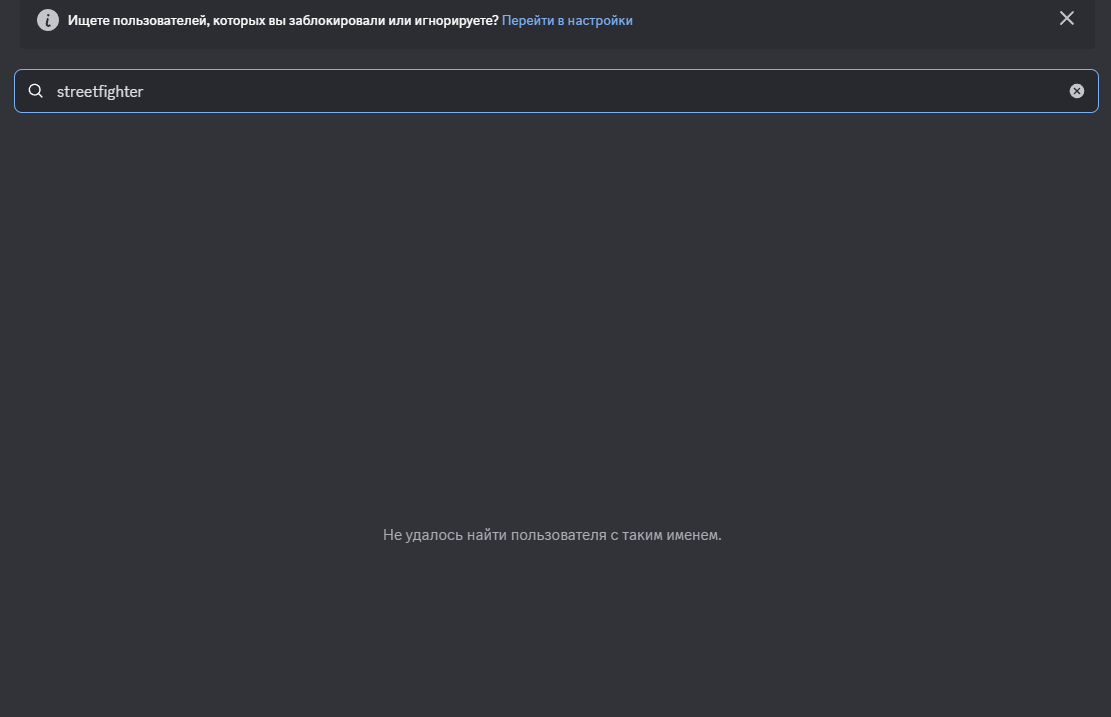Go to settings via the blue banner link
Viewport: 1111px width, 717px height.
click(567, 20)
